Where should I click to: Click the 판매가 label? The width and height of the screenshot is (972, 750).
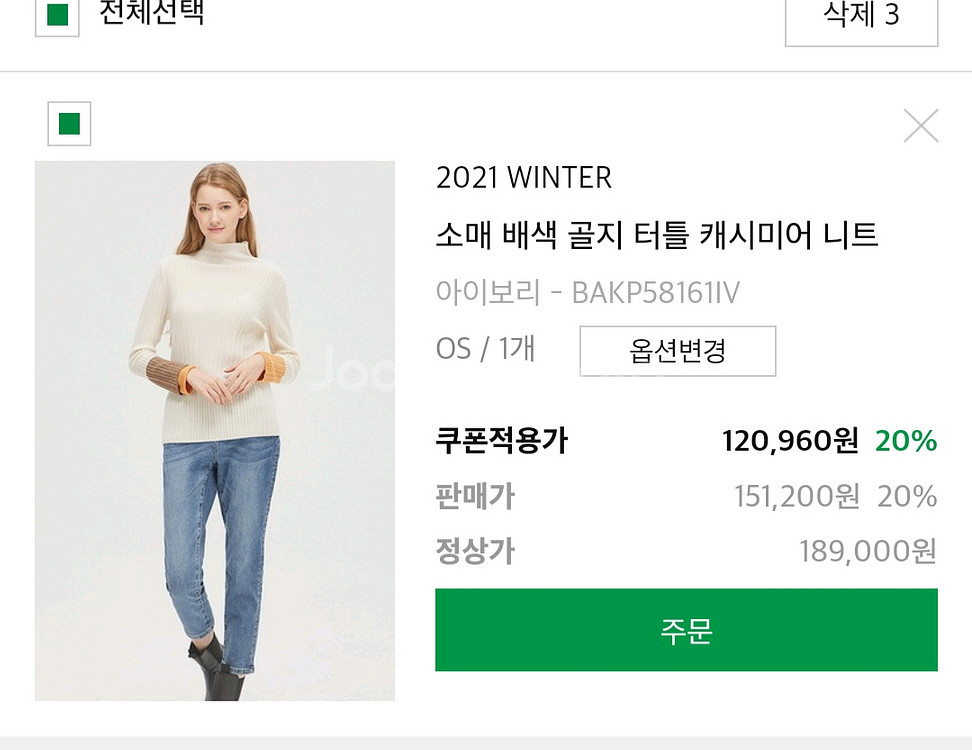pyautogui.click(x=475, y=496)
